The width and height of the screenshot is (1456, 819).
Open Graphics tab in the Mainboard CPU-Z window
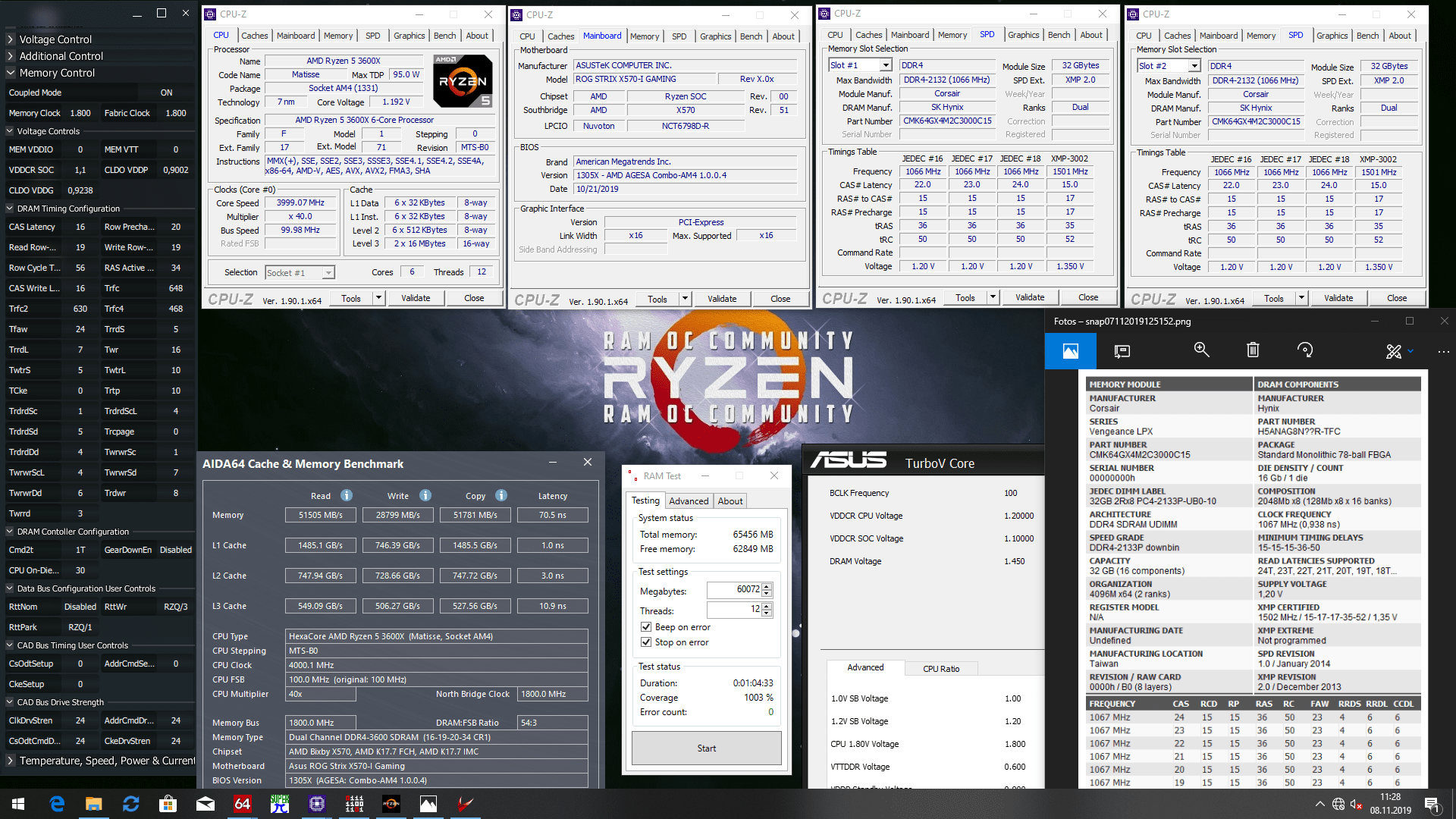tap(715, 36)
